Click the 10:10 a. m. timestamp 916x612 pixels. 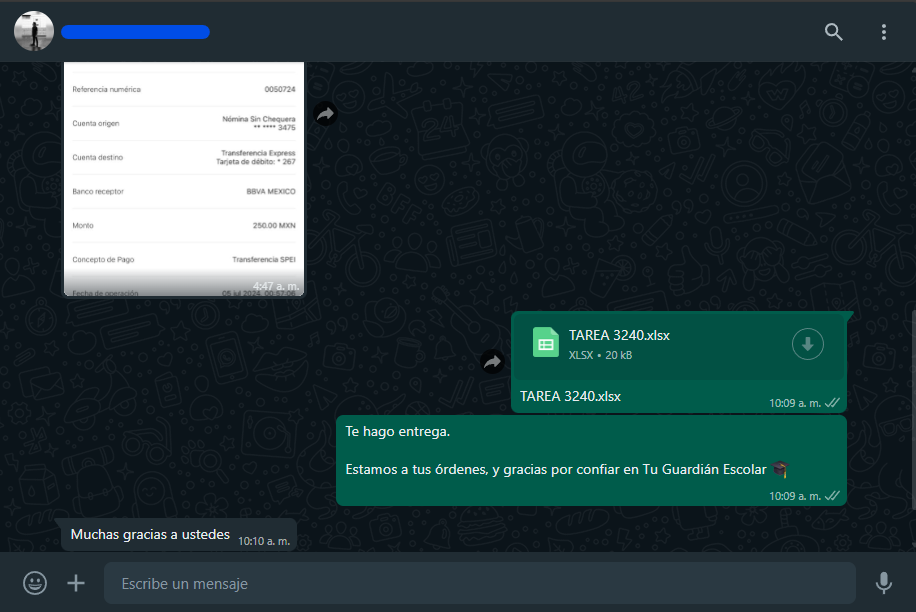point(264,541)
